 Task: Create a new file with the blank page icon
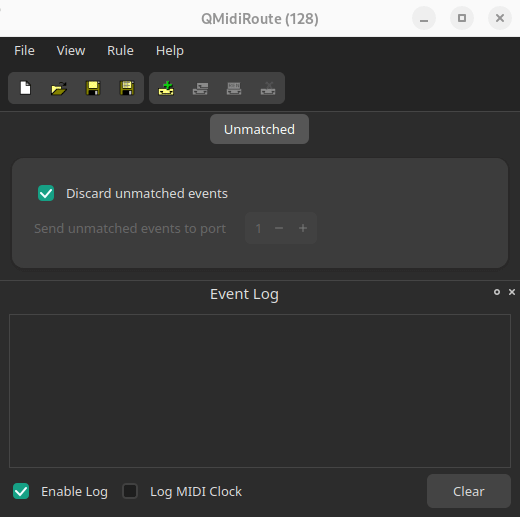26,88
